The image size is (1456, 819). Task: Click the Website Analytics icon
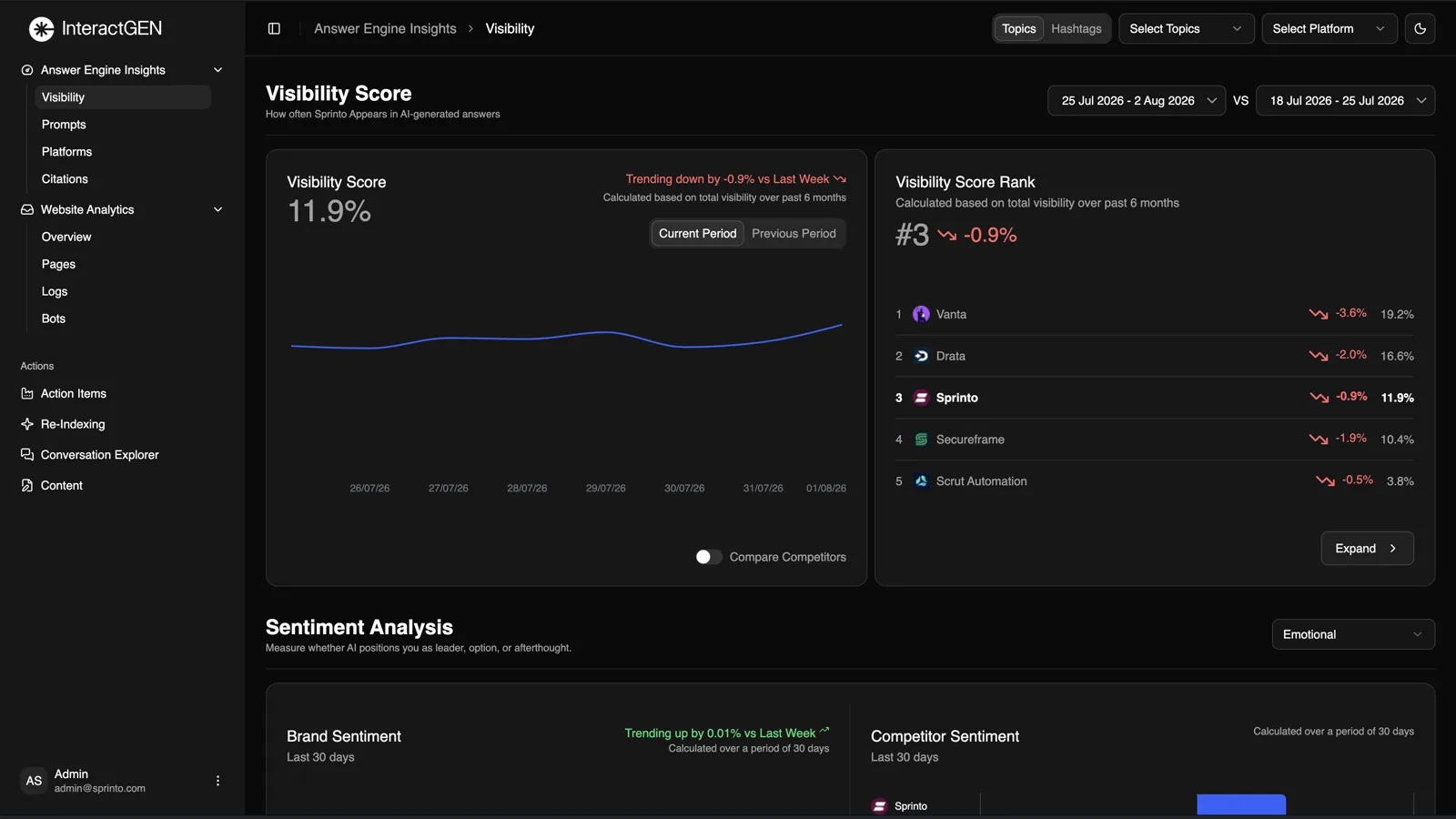pos(27,209)
